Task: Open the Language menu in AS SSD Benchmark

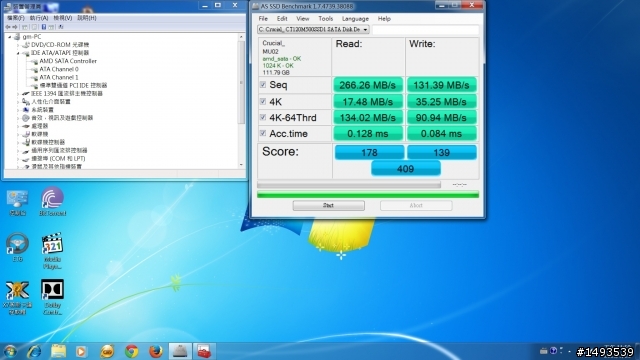Action: coord(356,19)
